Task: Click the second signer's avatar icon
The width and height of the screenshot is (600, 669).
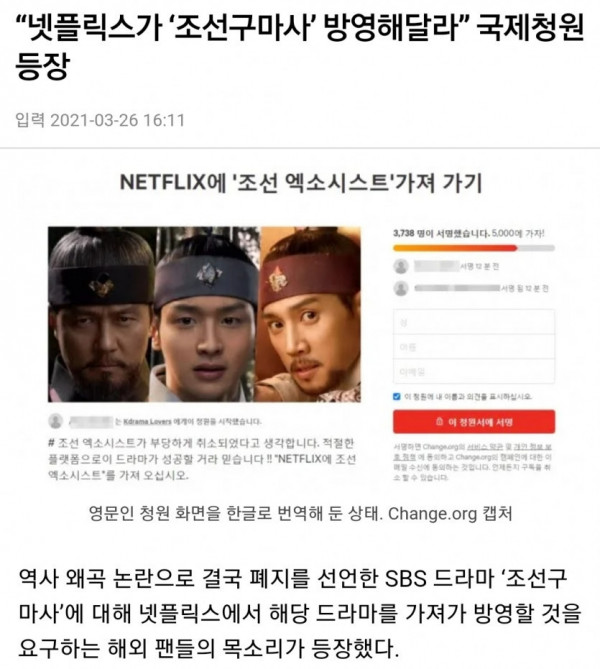Action: (x=401, y=288)
